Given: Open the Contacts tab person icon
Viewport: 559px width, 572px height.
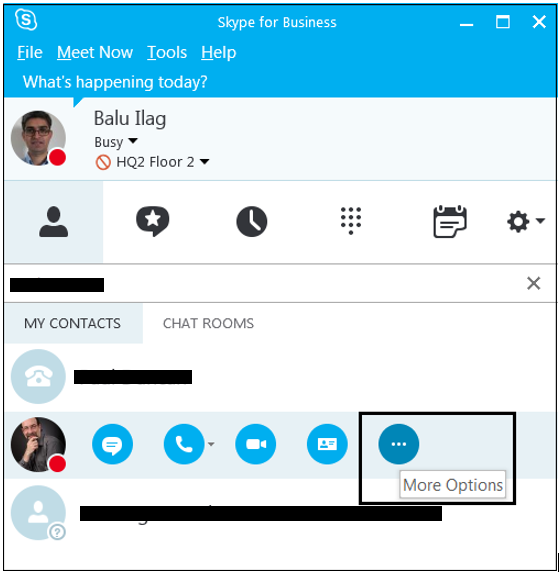Looking at the screenshot, I should click(54, 221).
